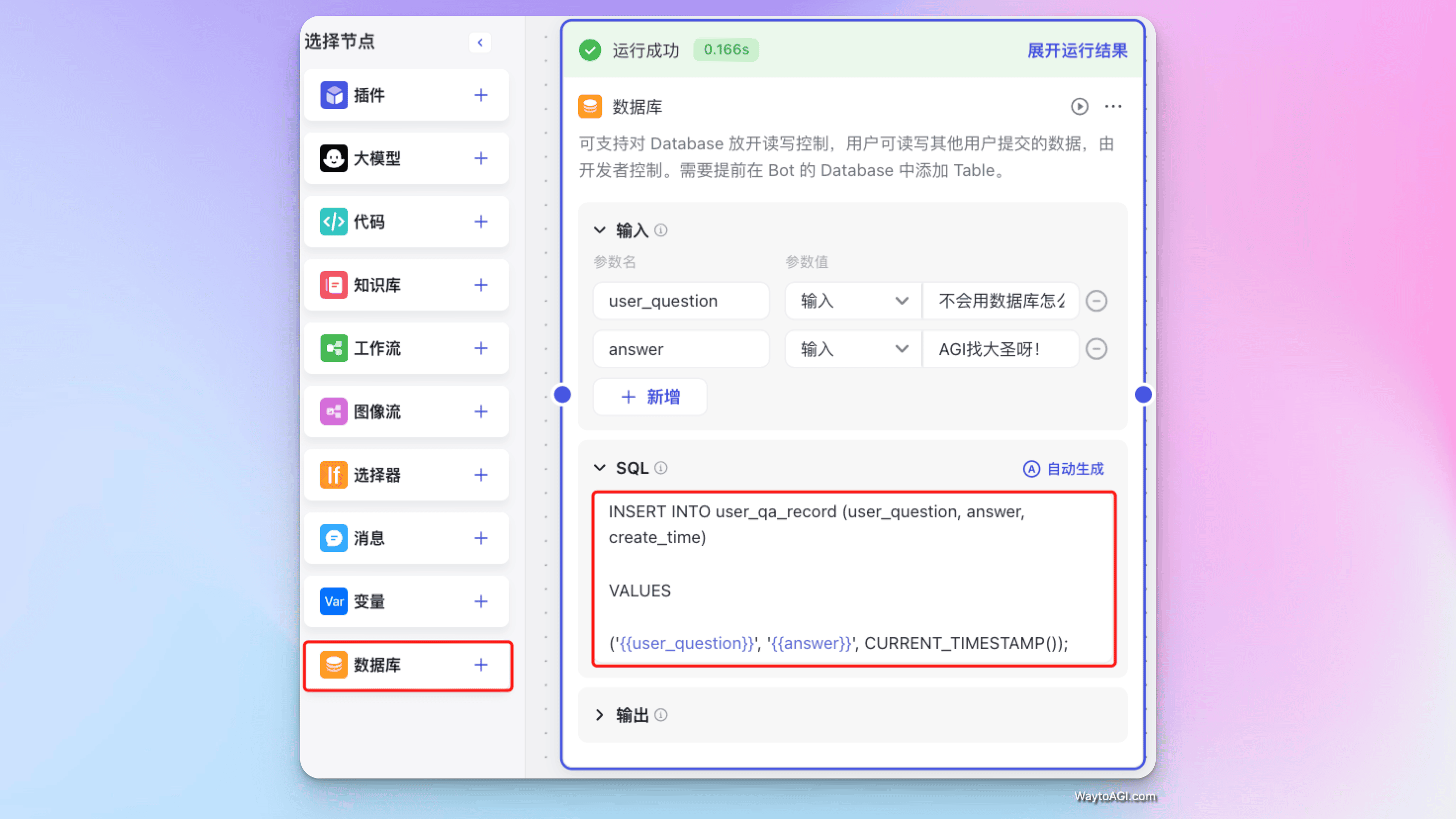
Task: Collapse the node selection sidebar
Action: point(480,43)
